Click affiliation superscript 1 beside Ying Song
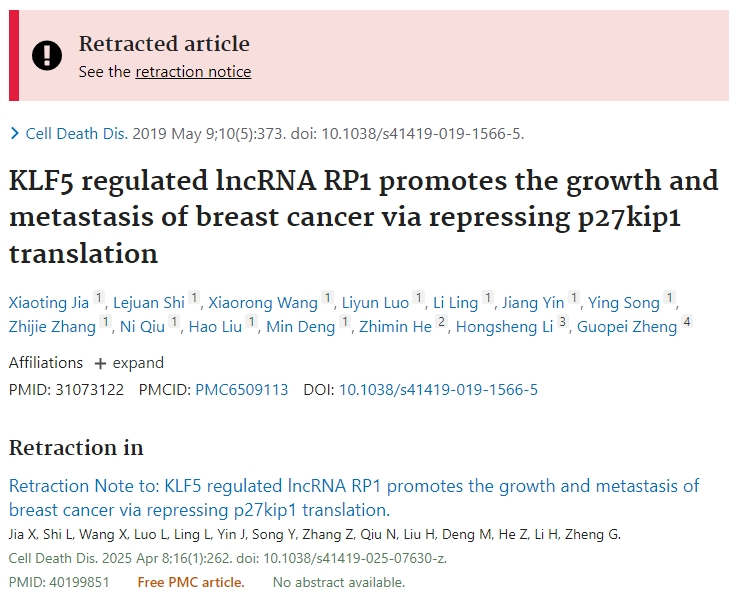This screenshot has height=609, width=746. (669, 298)
